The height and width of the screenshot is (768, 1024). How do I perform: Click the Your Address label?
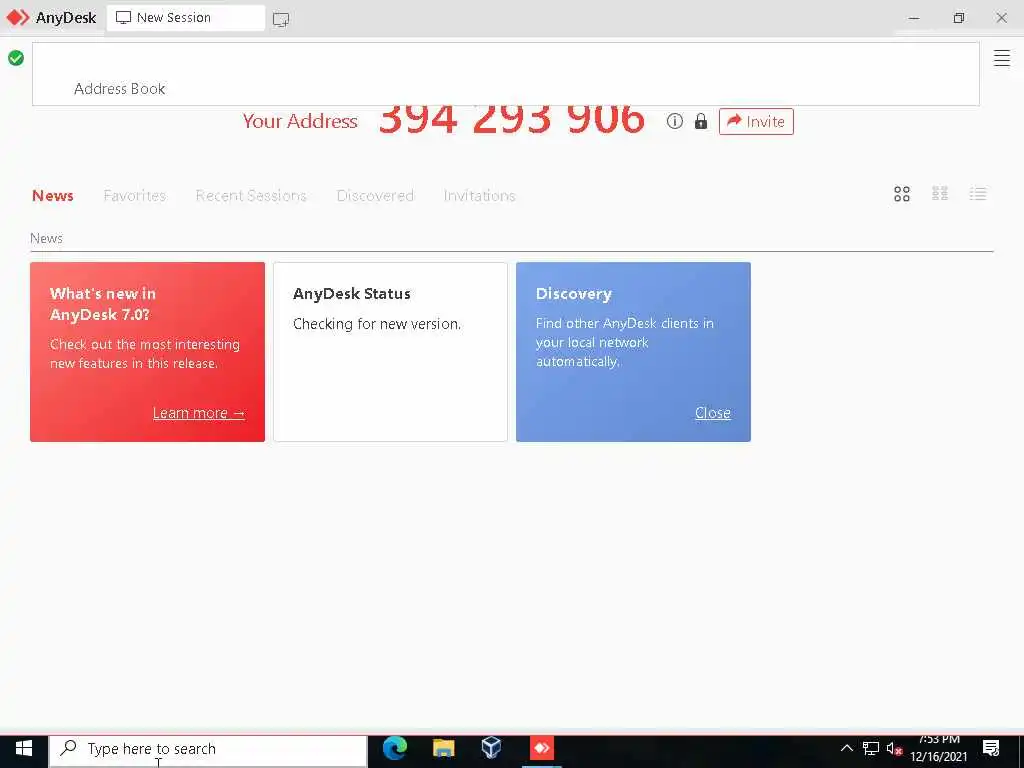pos(300,121)
